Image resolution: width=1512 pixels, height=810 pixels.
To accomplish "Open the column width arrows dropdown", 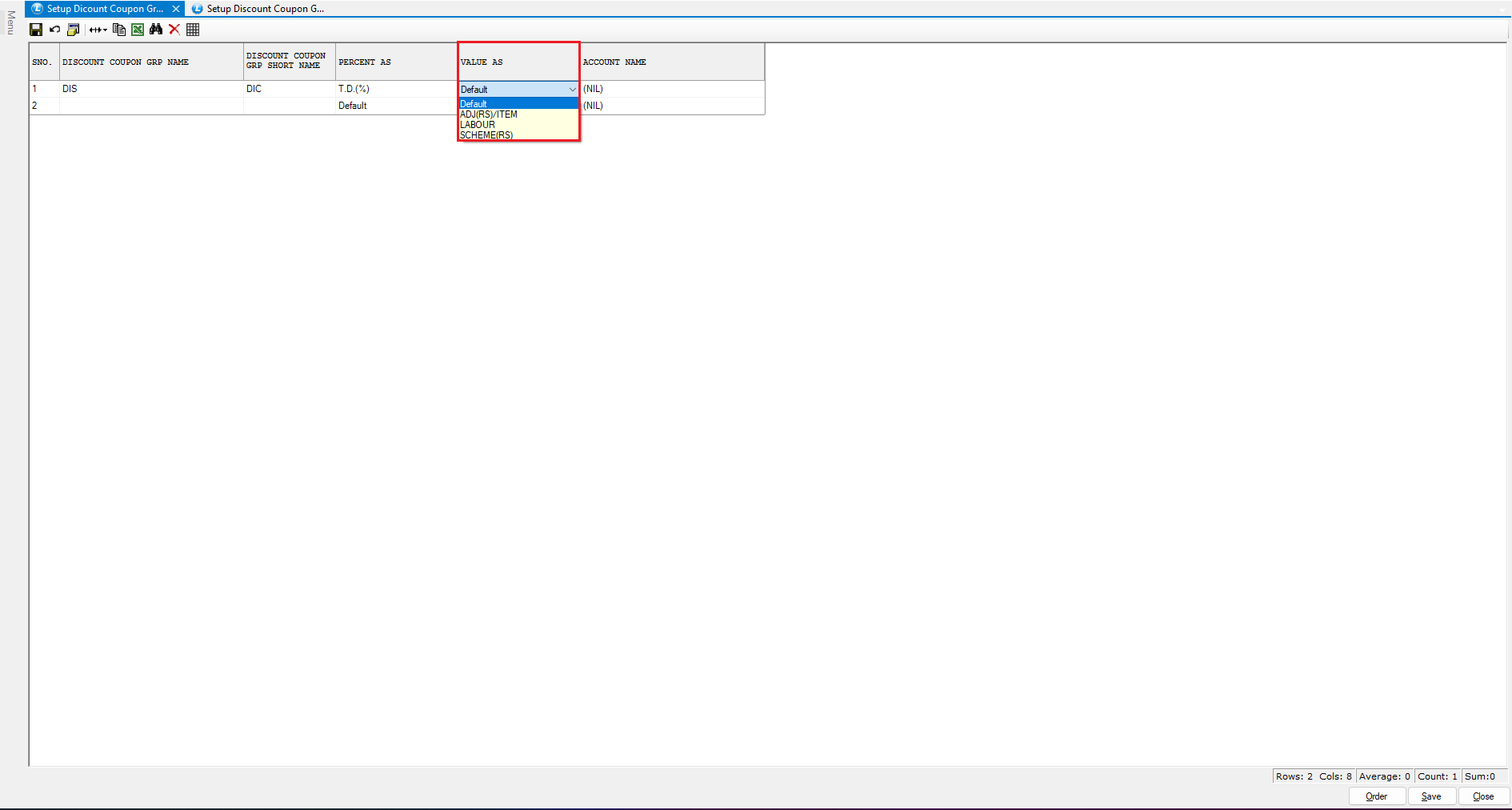I will [x=98, y=30].
